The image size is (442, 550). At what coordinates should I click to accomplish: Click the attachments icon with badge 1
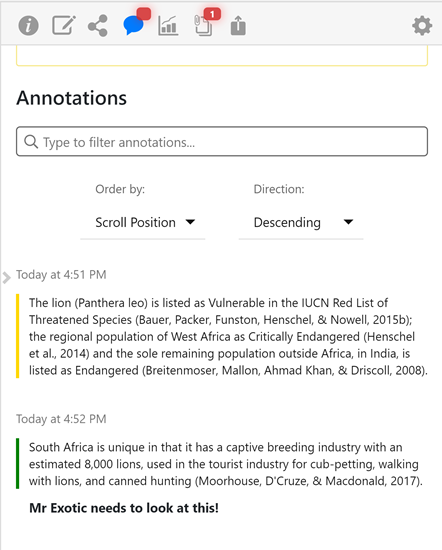tap(204, 26)
